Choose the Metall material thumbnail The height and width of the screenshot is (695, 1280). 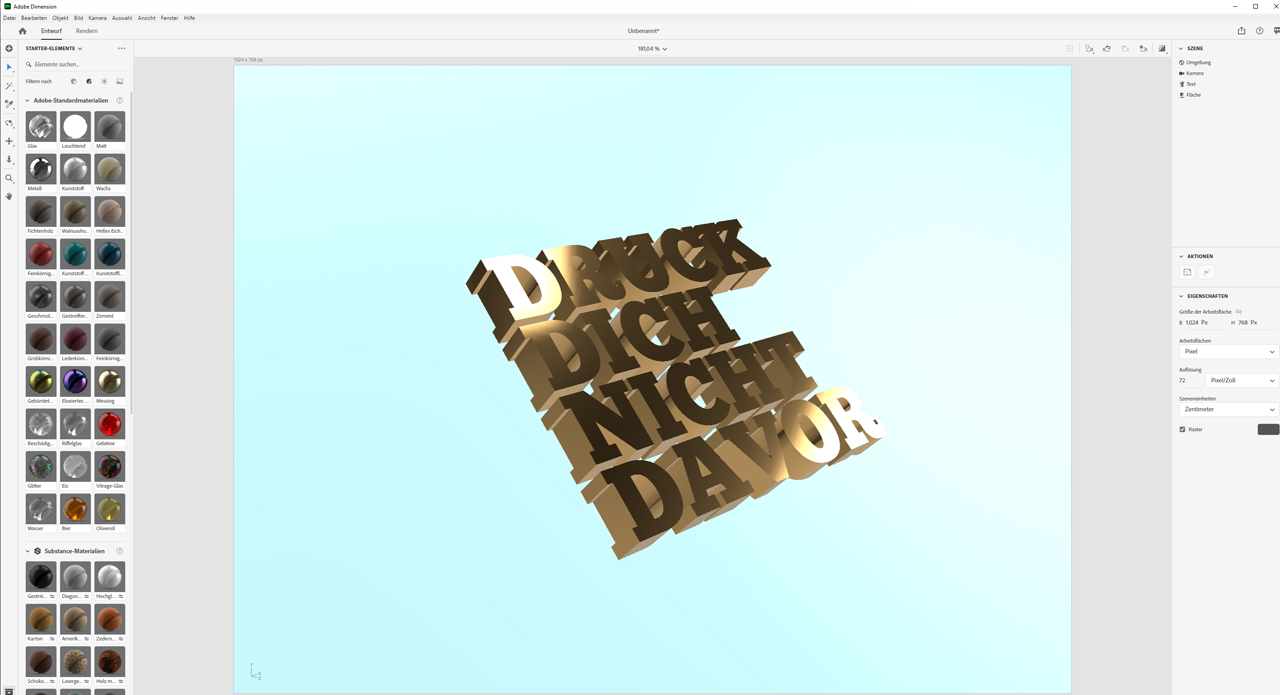point(41,169)
